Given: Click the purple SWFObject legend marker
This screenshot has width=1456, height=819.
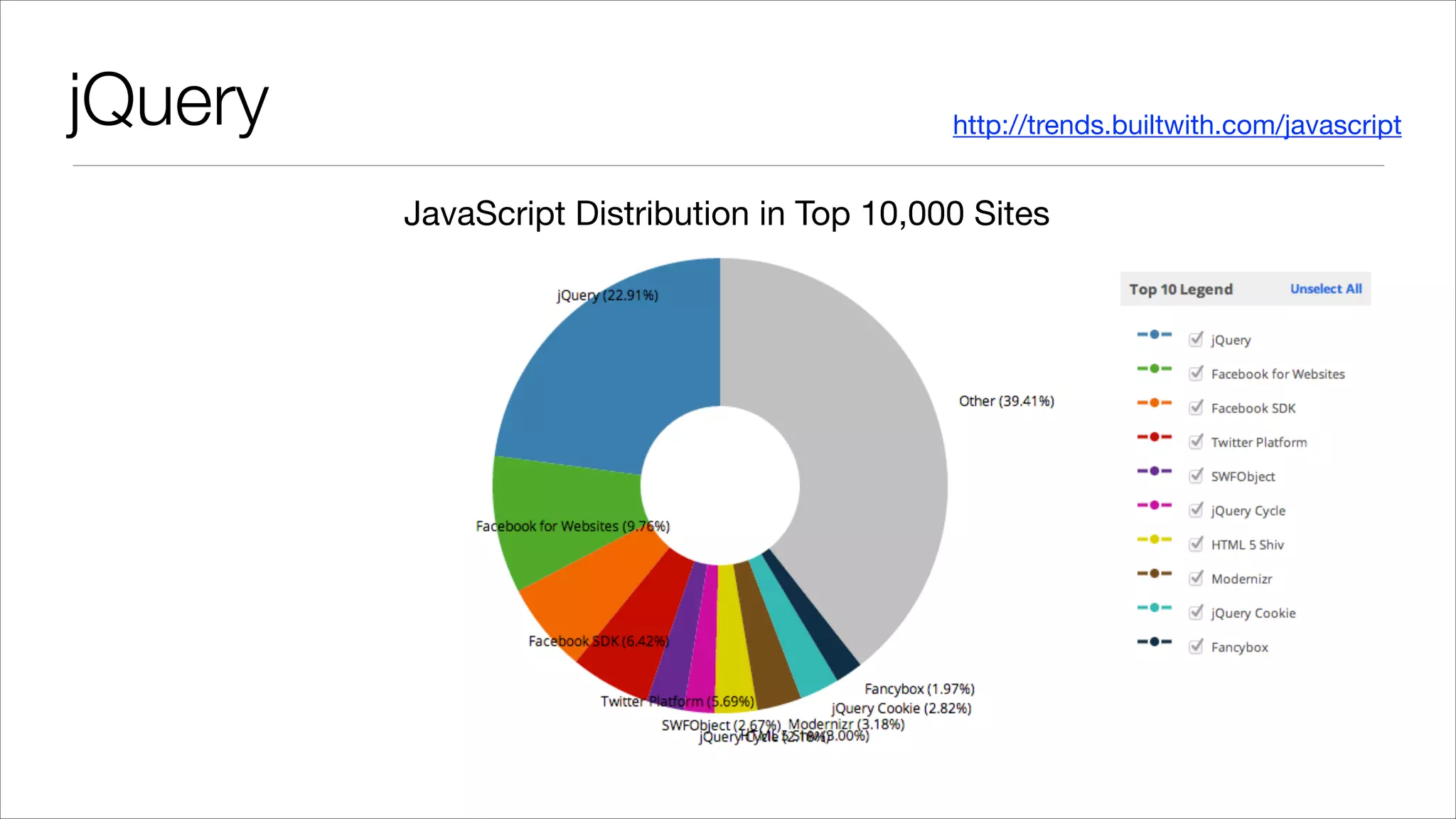Looking at the screenshot, I should click(1154, 471).
